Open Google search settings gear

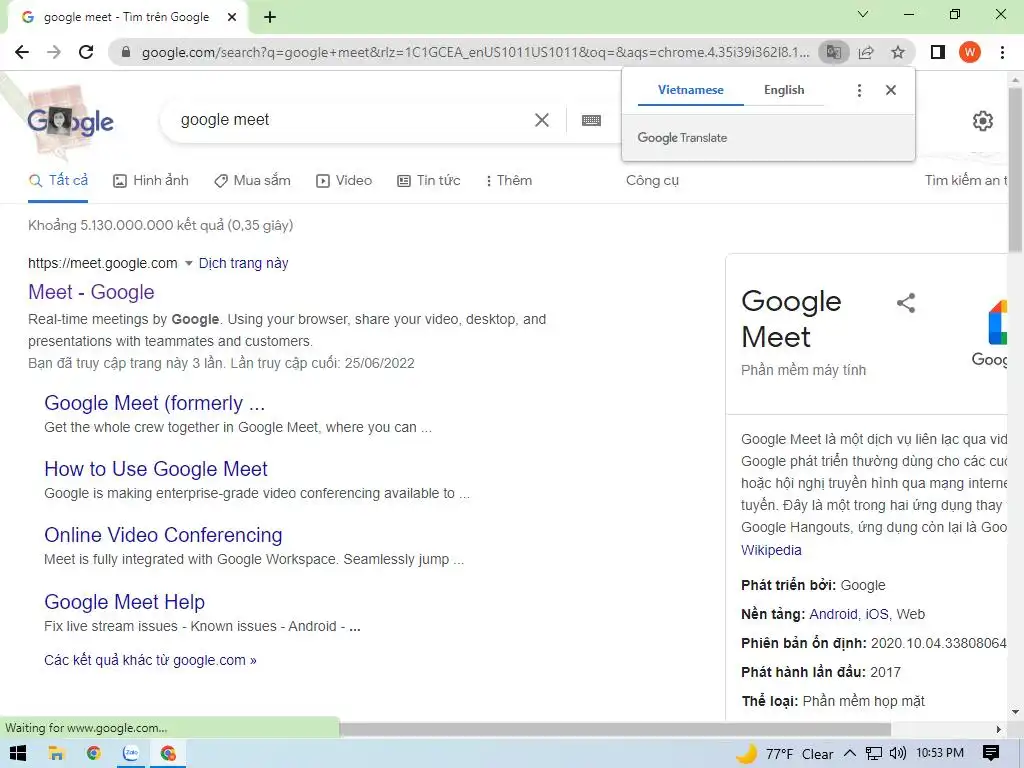pyautogui.click(x=983, y=121)
